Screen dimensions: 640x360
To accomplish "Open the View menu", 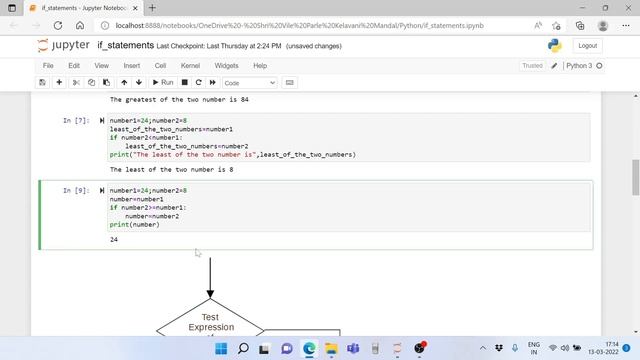I will point(102,66).
